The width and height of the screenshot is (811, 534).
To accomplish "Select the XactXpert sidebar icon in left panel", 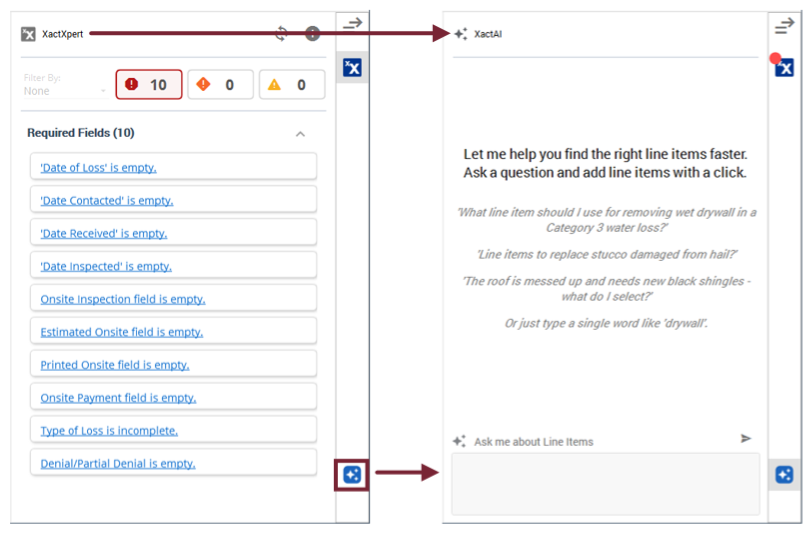I will click(353, 67).
